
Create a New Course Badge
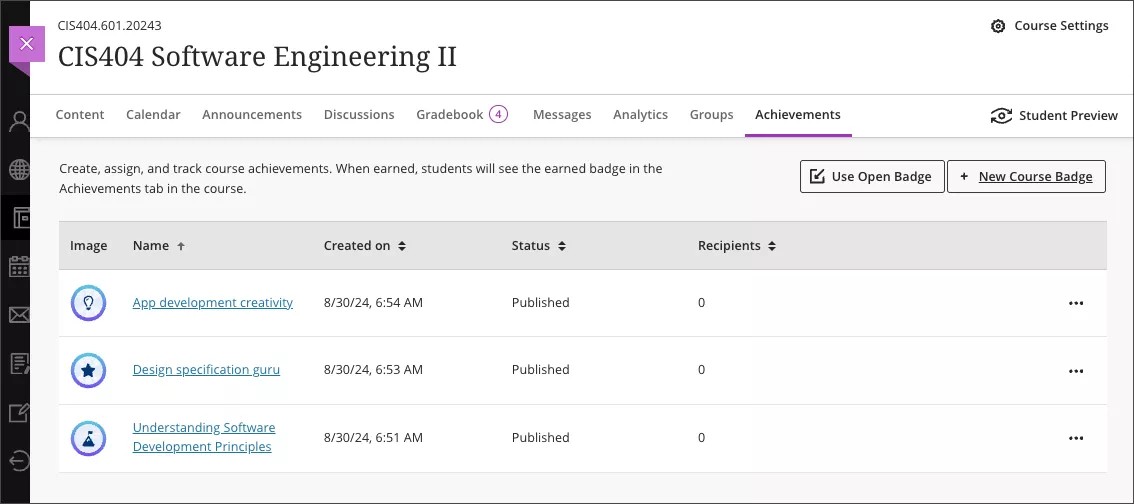point(1025,177)
